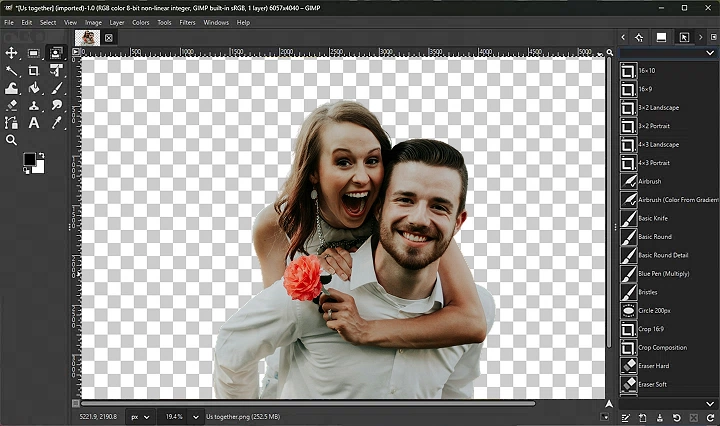Swap foreground and background colors
Viewport: 720px width, 426px height.
click(x=41, y=156)
